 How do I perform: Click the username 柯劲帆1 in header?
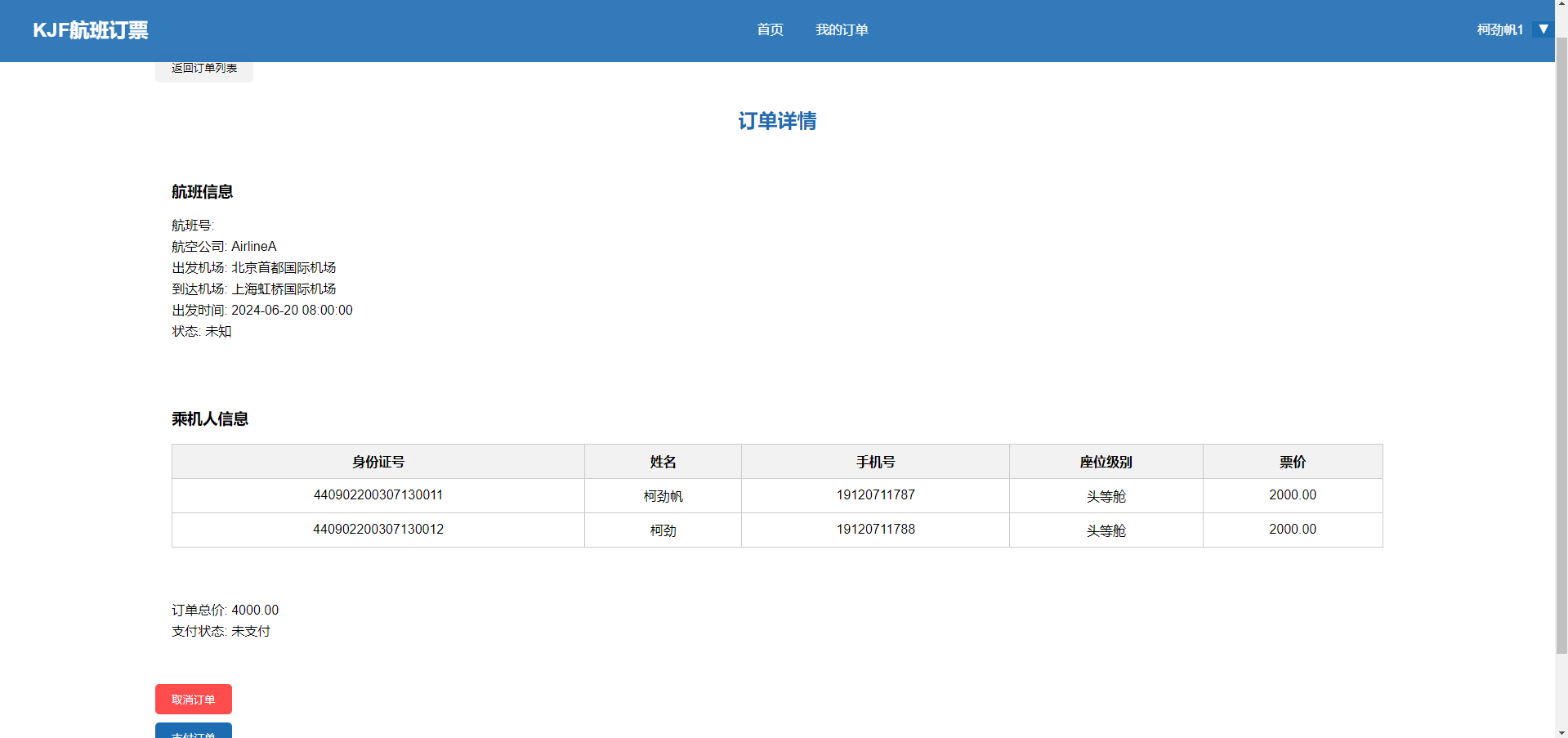[1499, 30]
